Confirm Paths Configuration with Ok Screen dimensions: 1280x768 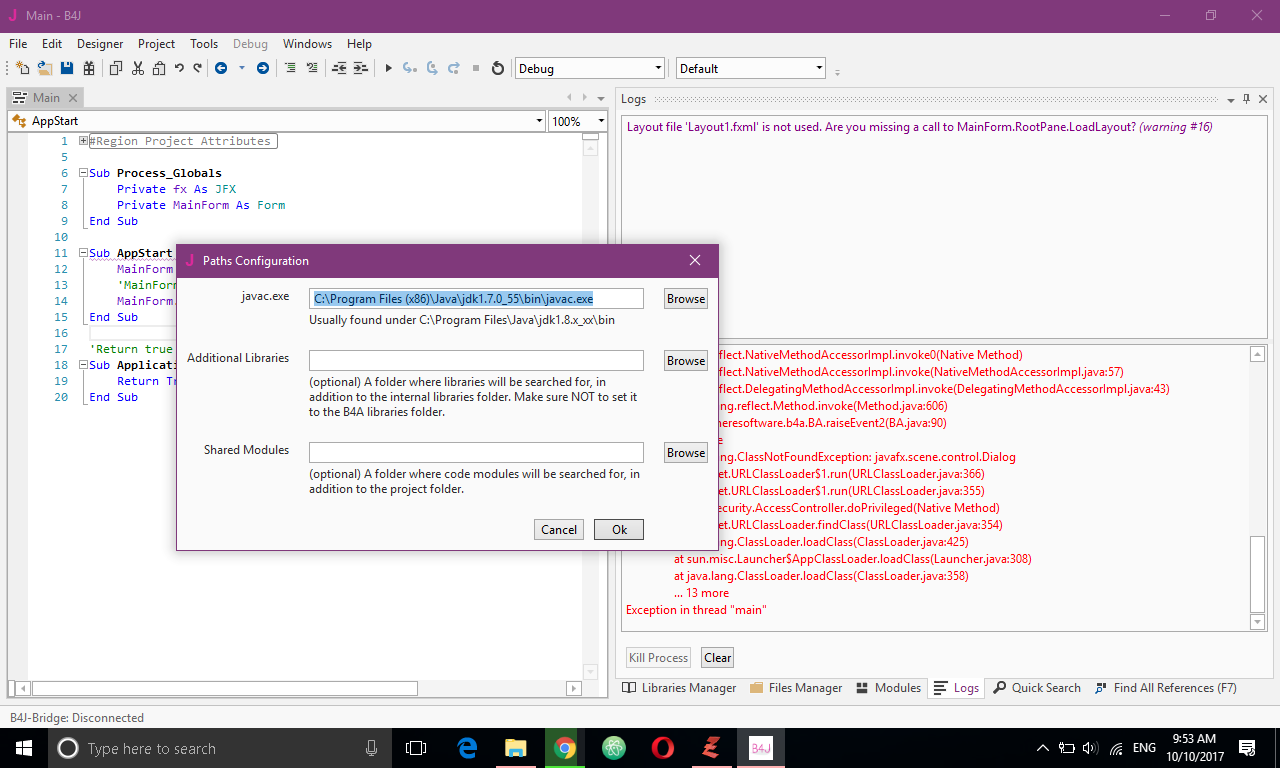click(619, 530)
